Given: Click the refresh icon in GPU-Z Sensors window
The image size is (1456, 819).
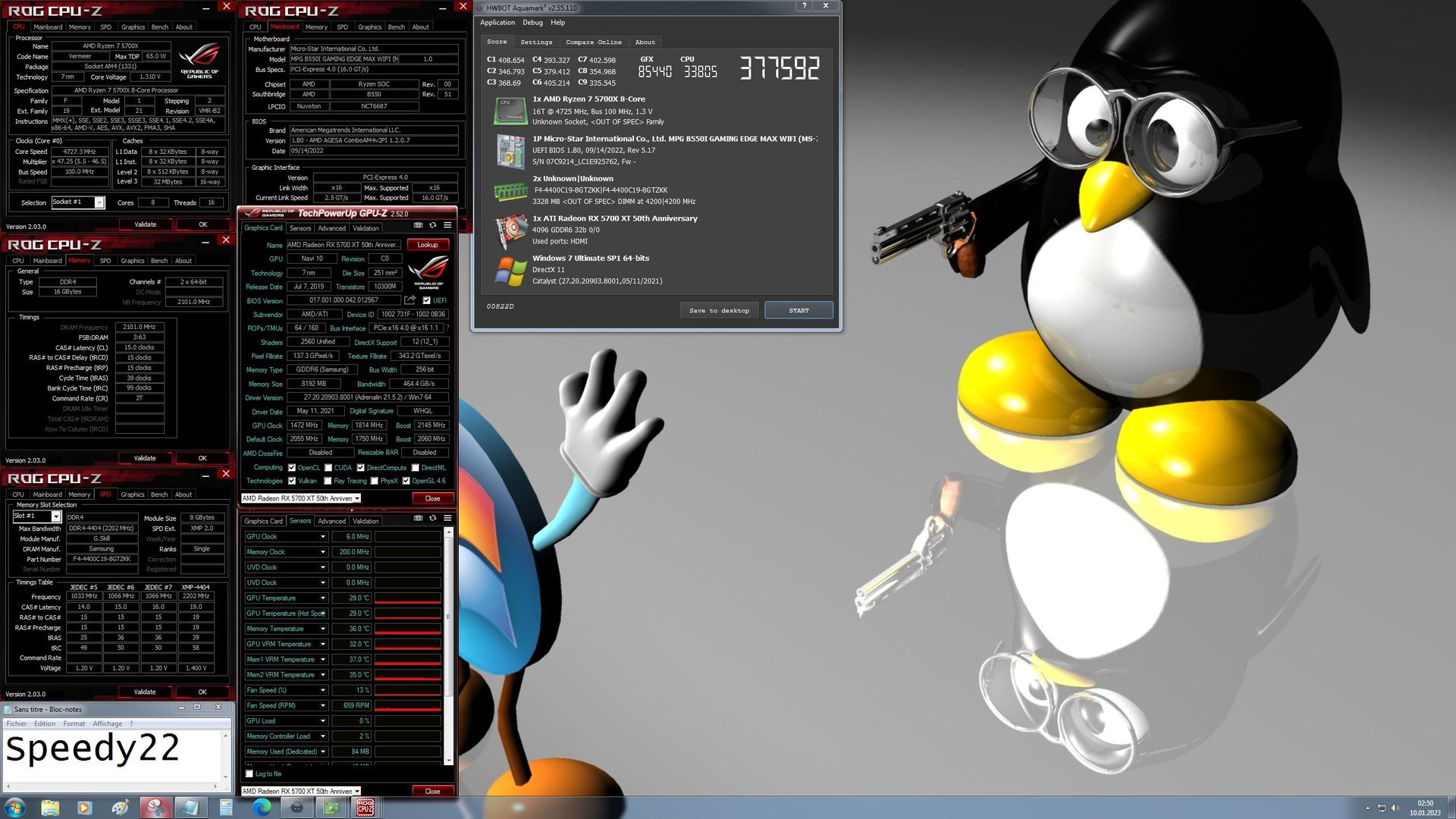Looking at the screenshot, I should tap(433, 518).
